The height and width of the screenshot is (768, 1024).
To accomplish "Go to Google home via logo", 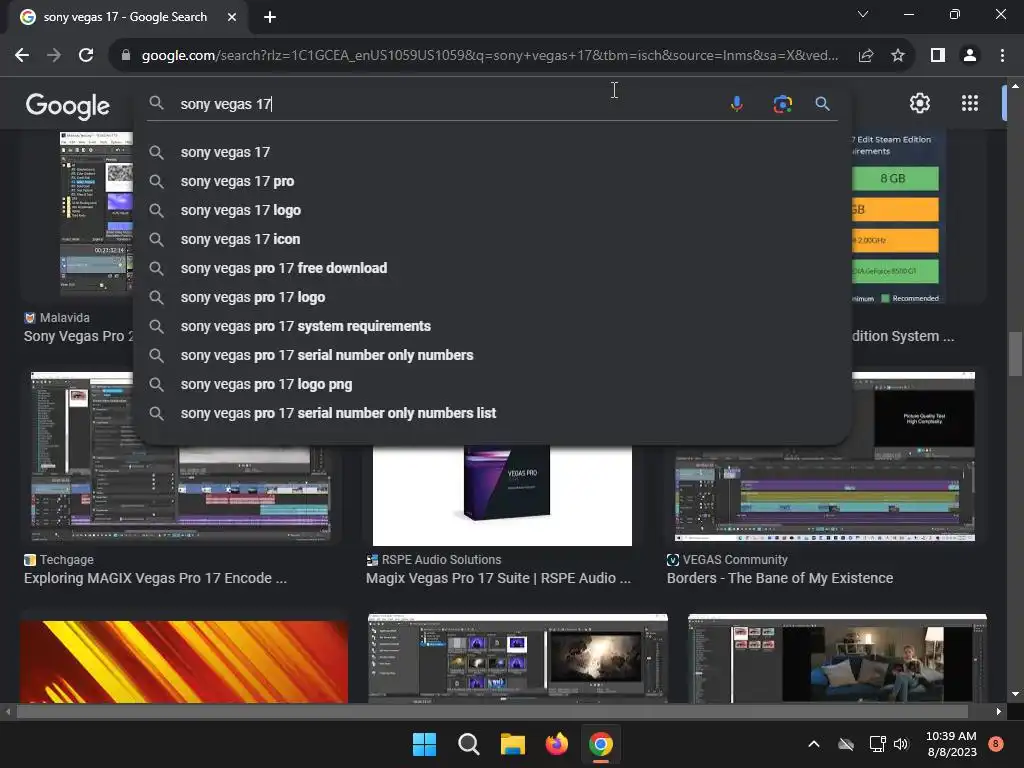I will [x=67, y=105].
